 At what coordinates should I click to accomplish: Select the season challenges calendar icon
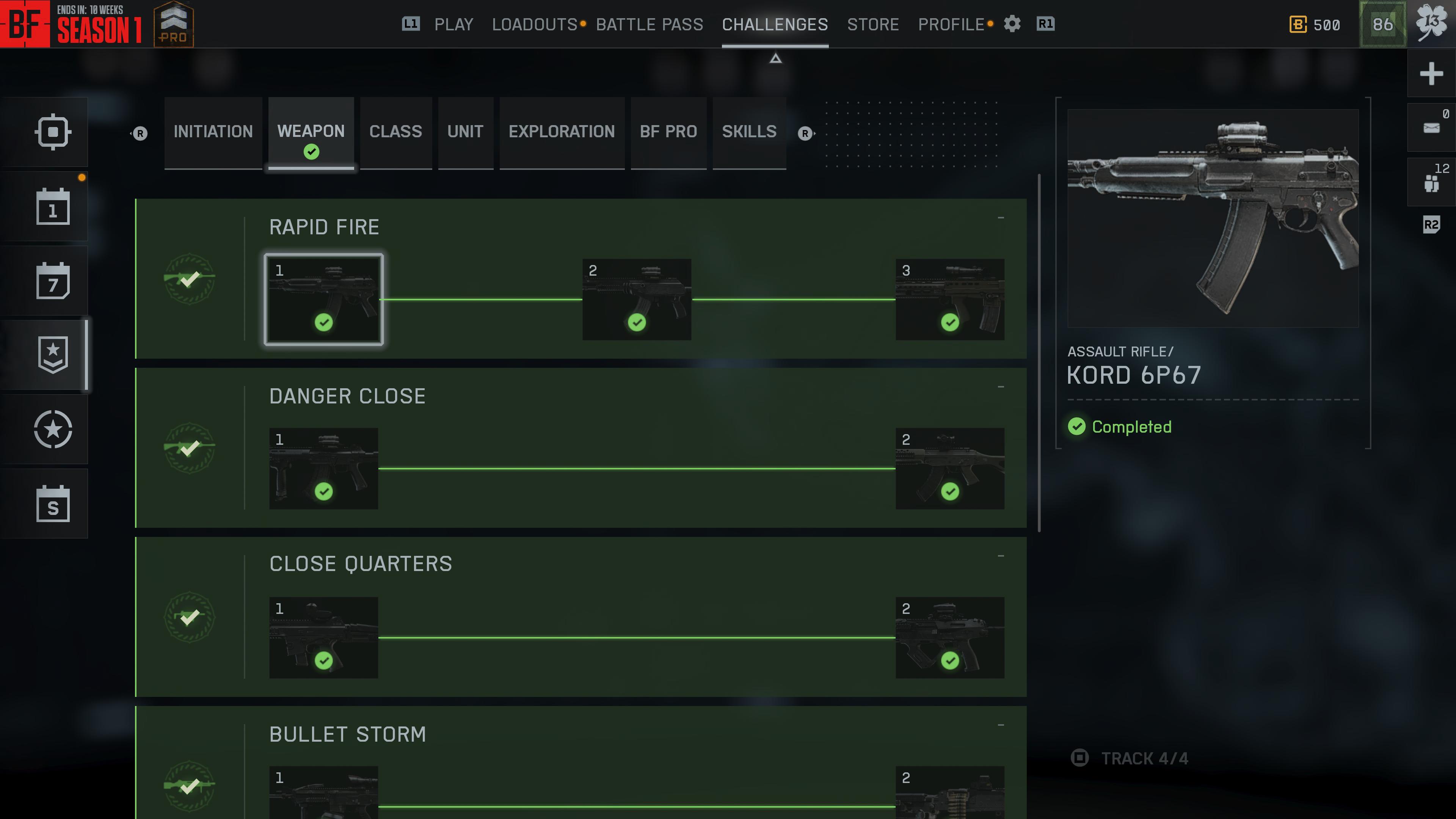pyautogui.click(x=53, y=504)
